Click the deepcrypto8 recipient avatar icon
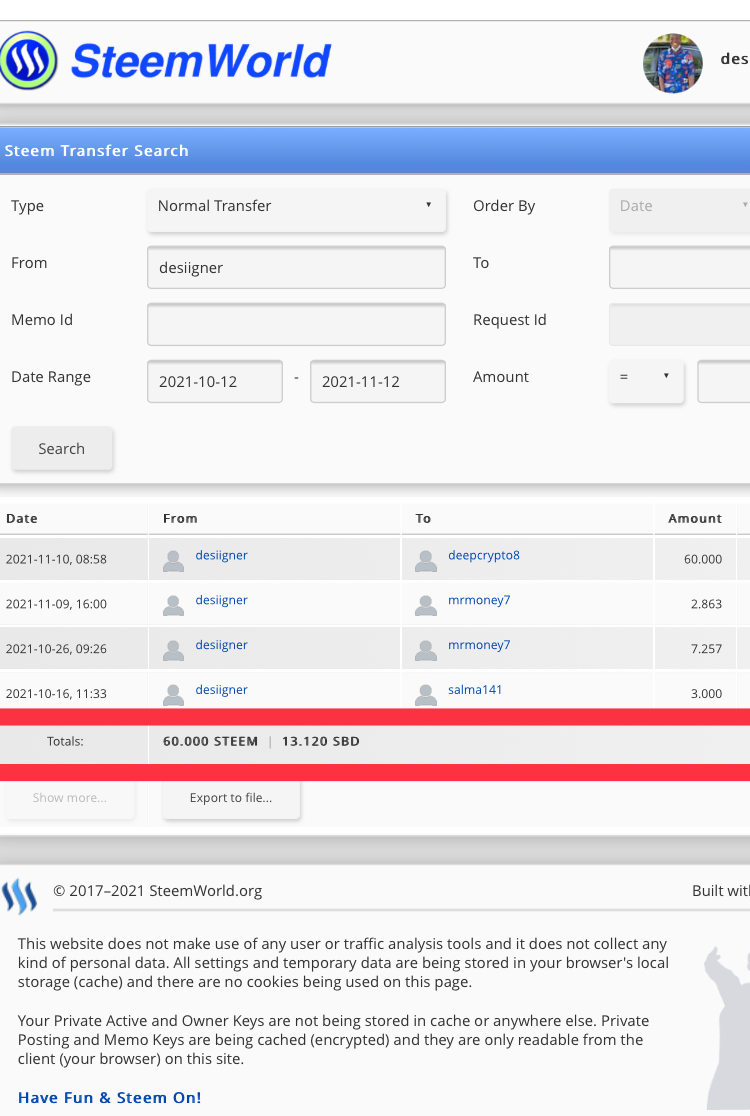This screenshot has height=1116, width=750. point(426,561)
